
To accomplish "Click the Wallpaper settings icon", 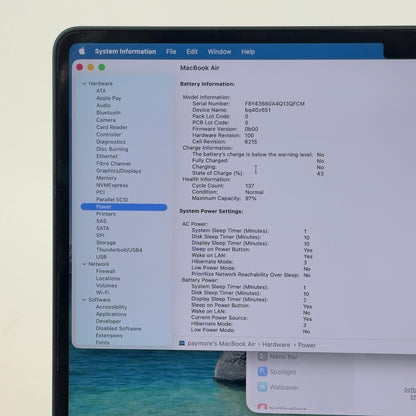I will [262, 387].
